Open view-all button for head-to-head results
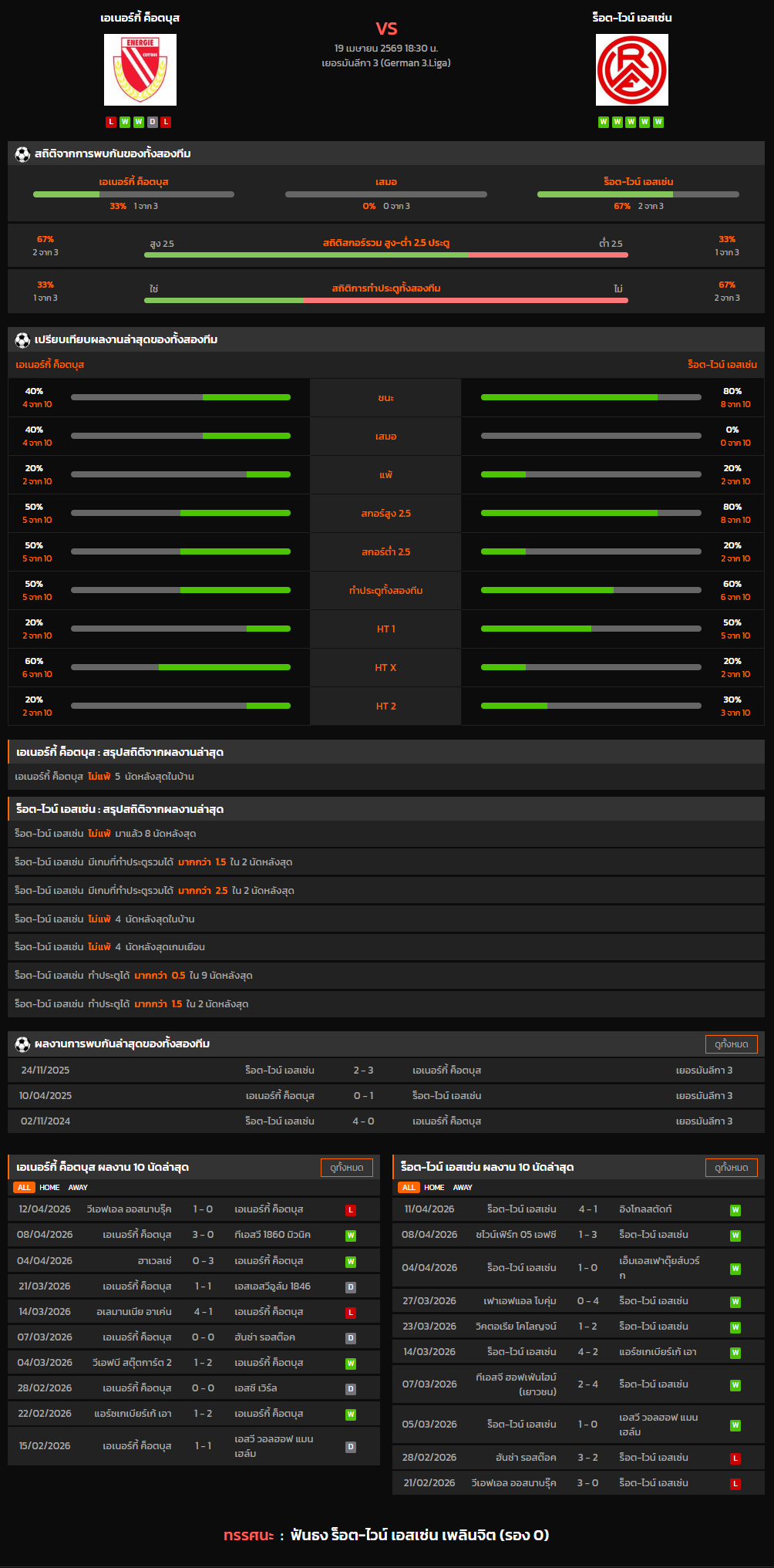 (x=731, y=1044)
